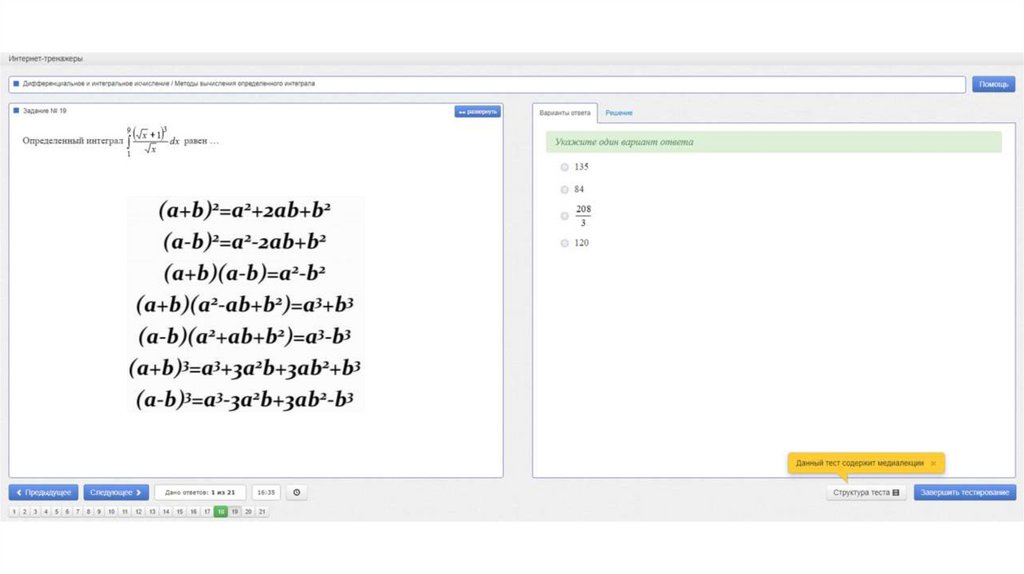Close the yellow media lectures notification
This screenshot has width=1024, height=574.
(933, 464)
